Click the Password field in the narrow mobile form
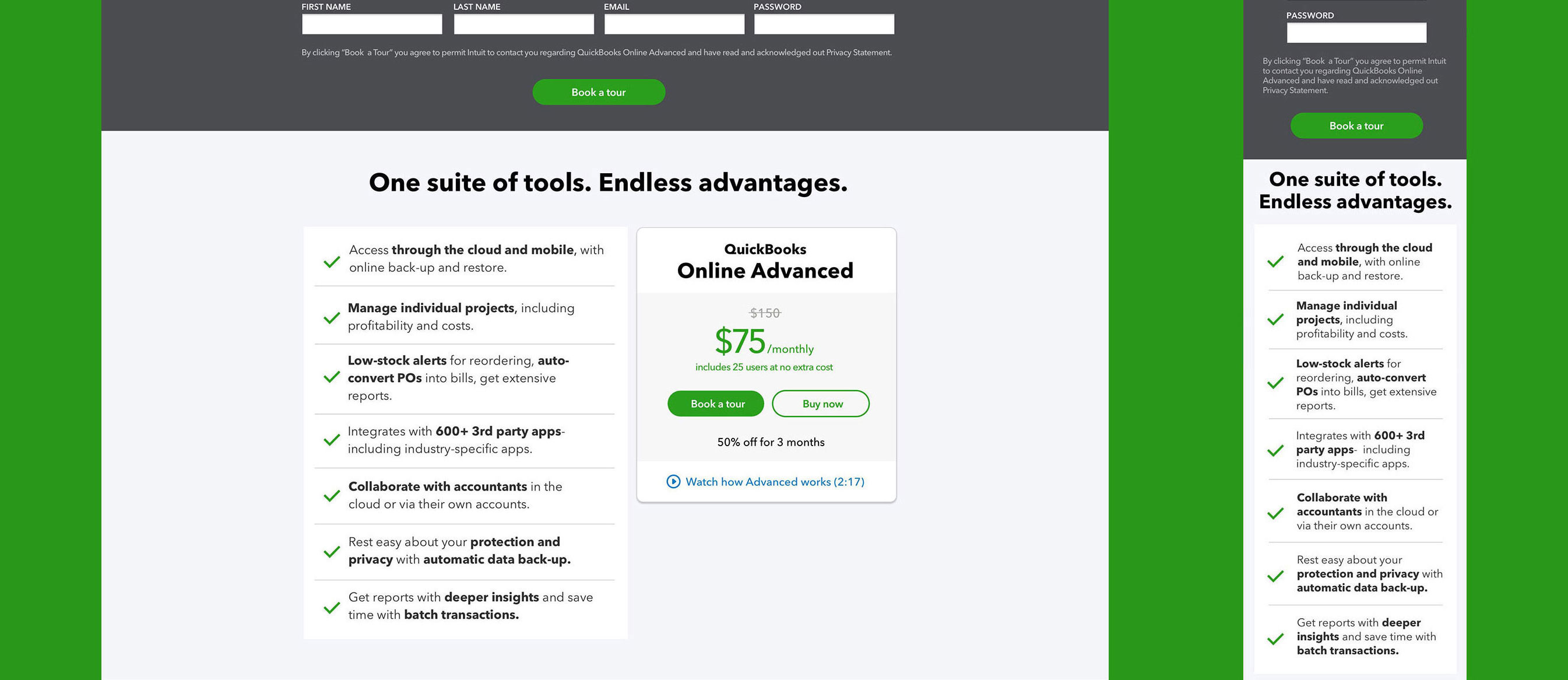The image size is (1568, 680). [1356, 33]
